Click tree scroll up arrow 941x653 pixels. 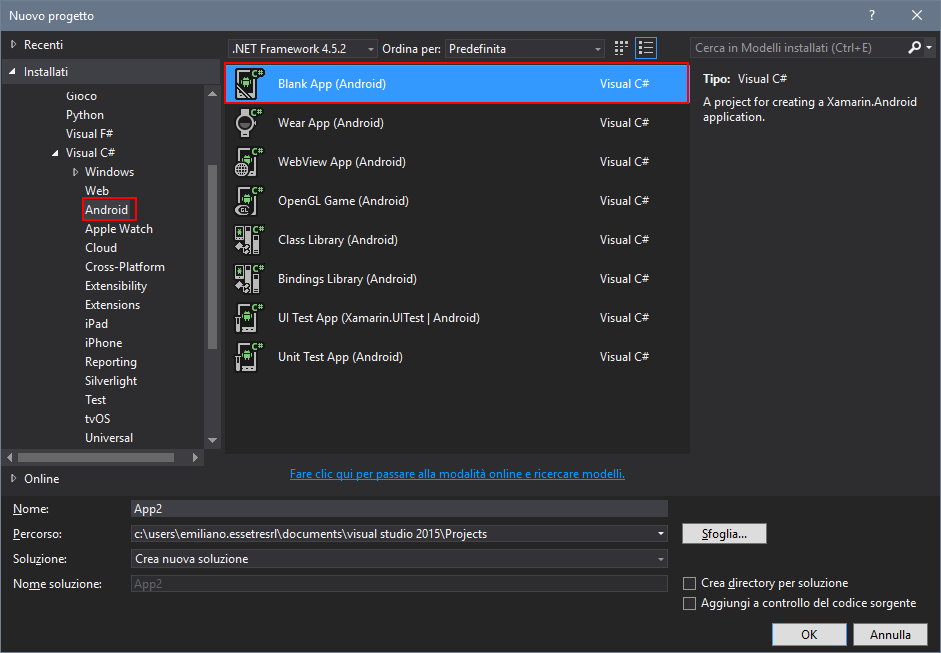(212, 94)
